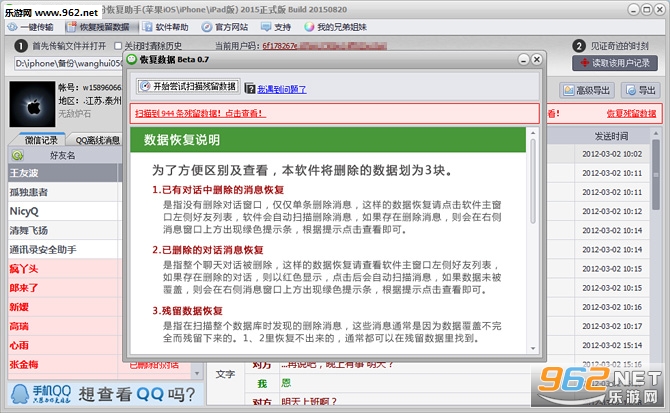670x413 pixels.
Task: Click the Apple logo avatar thumbnail
Action: click(x=32, y=104)
